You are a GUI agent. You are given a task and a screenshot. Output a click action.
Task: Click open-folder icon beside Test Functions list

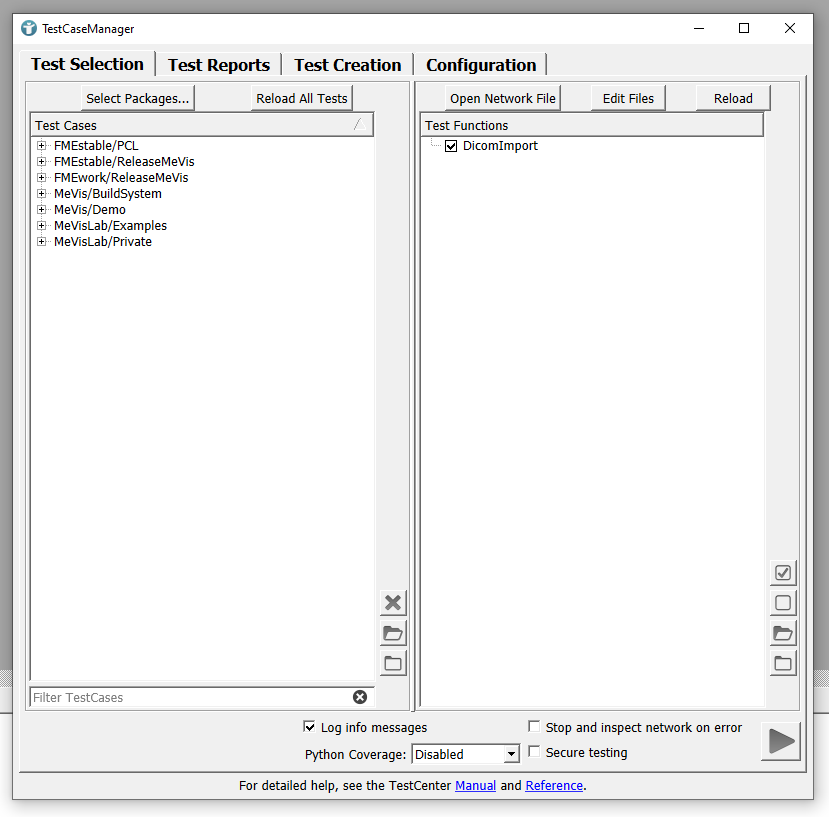coord(783,633)
